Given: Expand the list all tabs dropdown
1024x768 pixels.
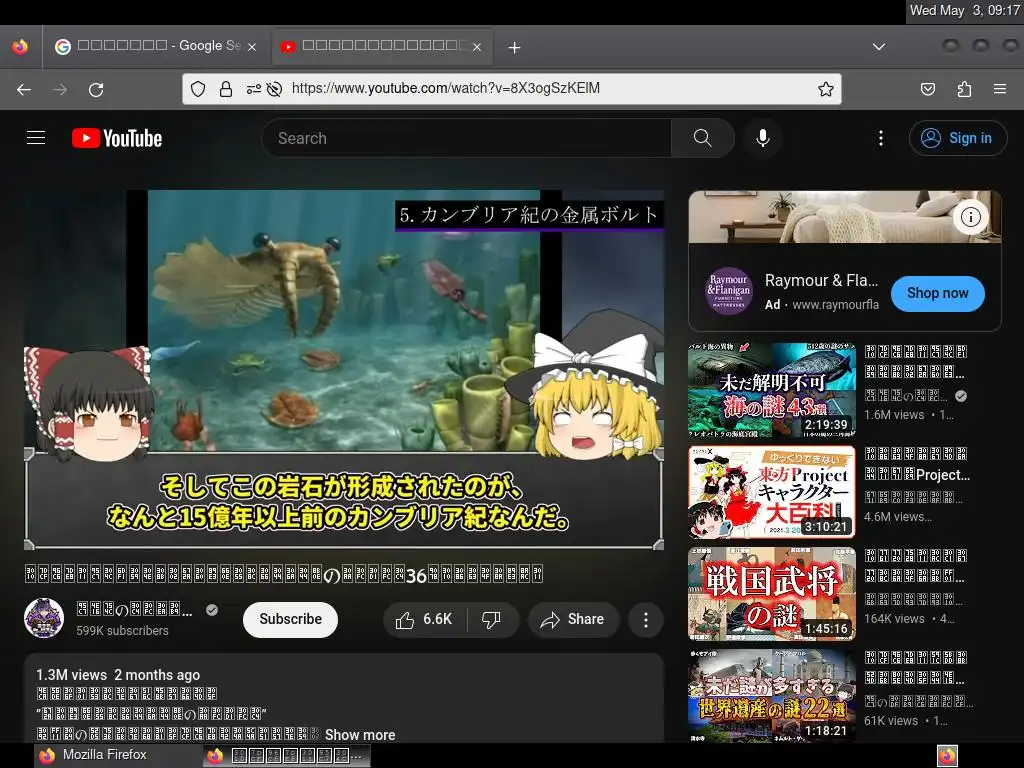Looking at the screenshot, I should (x=879, y=47).
